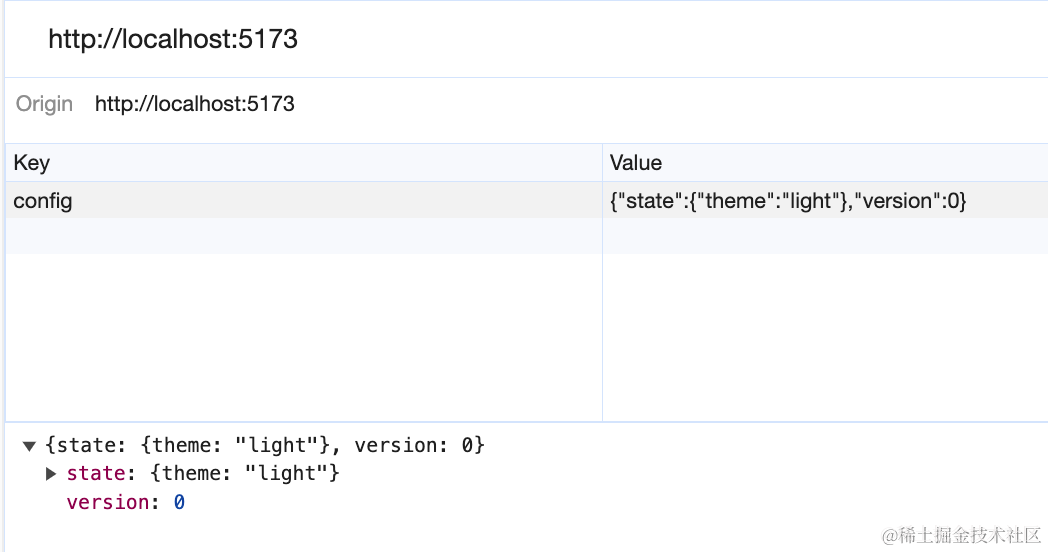This screenshot has width=1048, height=552.
Task: Click the Value column header
Action: tap(636, 163)
